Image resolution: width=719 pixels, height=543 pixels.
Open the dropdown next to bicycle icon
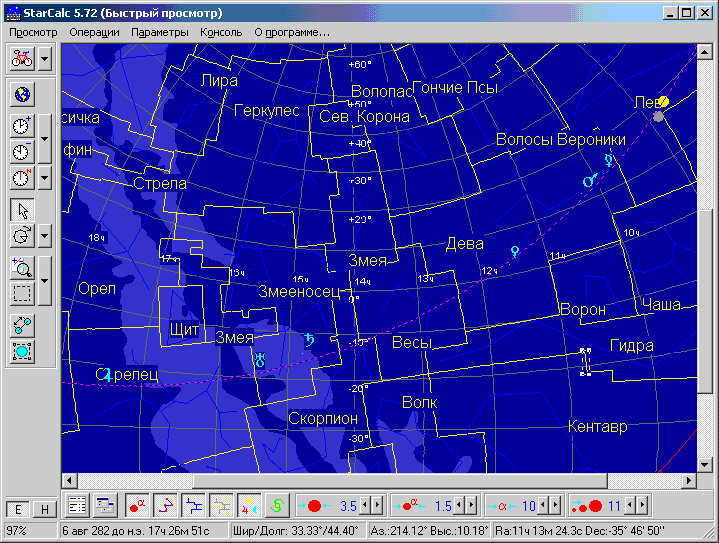47,58
